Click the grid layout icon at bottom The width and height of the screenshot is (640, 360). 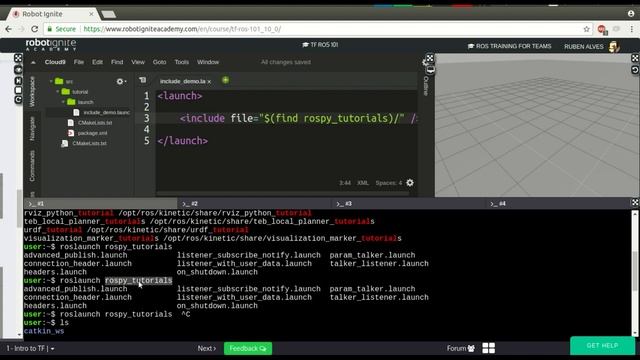tap(489, 348)
